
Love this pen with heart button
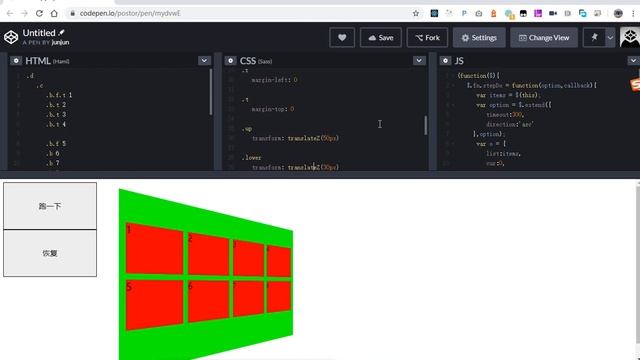[x=342, y=38]
